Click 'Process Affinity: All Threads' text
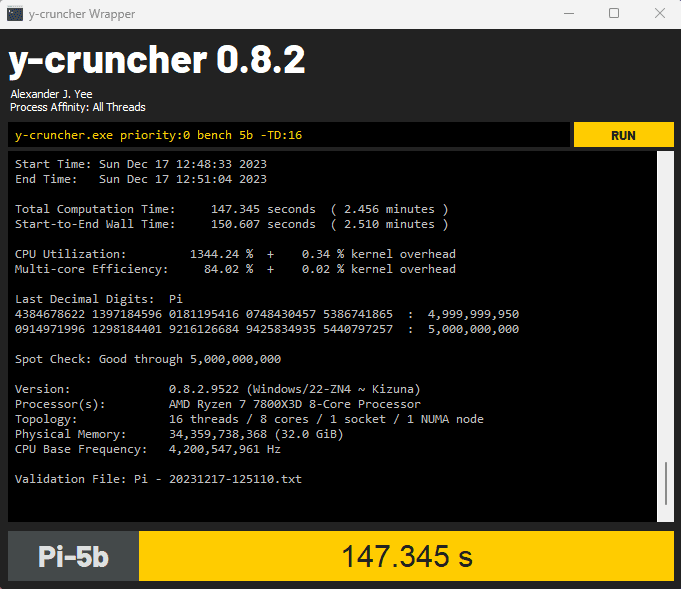The height and width of the screenshot is (589, 681). [x=78, y=107]
